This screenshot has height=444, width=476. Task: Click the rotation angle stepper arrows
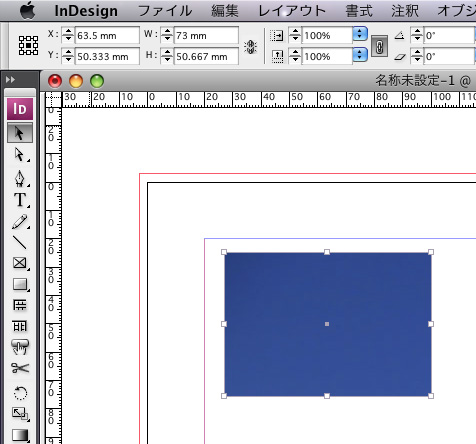(x=417, y=35)
